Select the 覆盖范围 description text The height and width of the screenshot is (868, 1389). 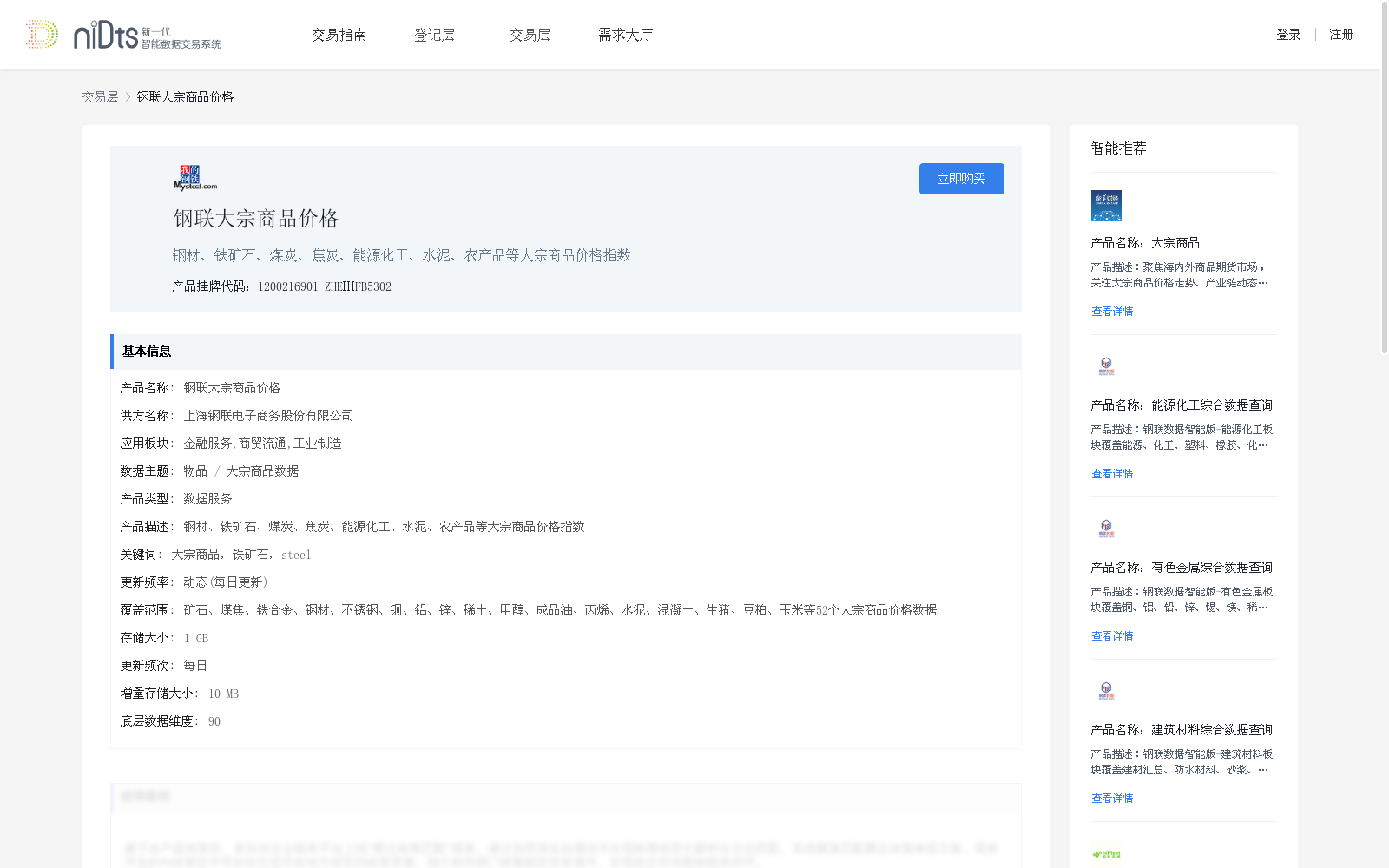coord(560,610)
